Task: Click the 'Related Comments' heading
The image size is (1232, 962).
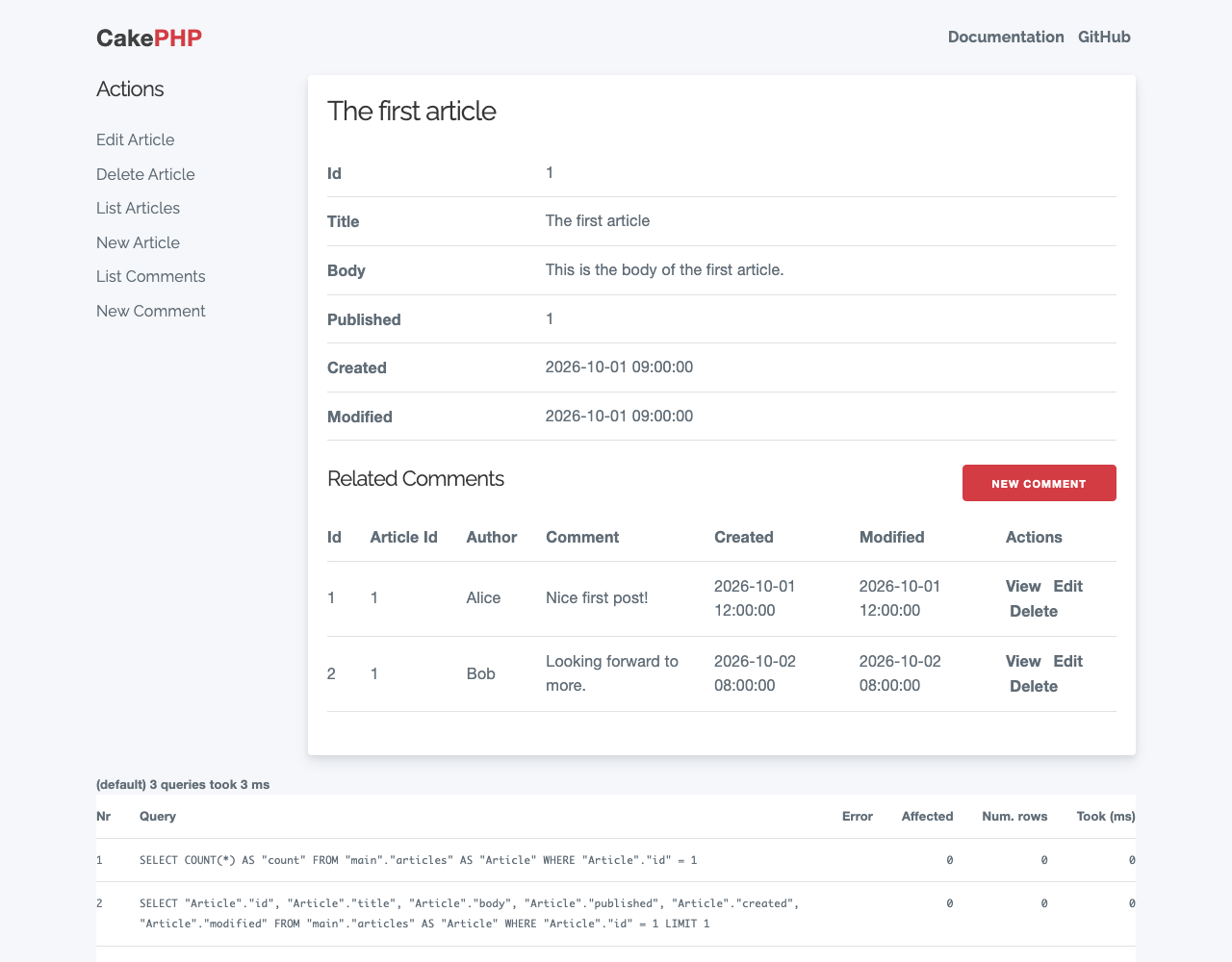Action: point(416,478)
